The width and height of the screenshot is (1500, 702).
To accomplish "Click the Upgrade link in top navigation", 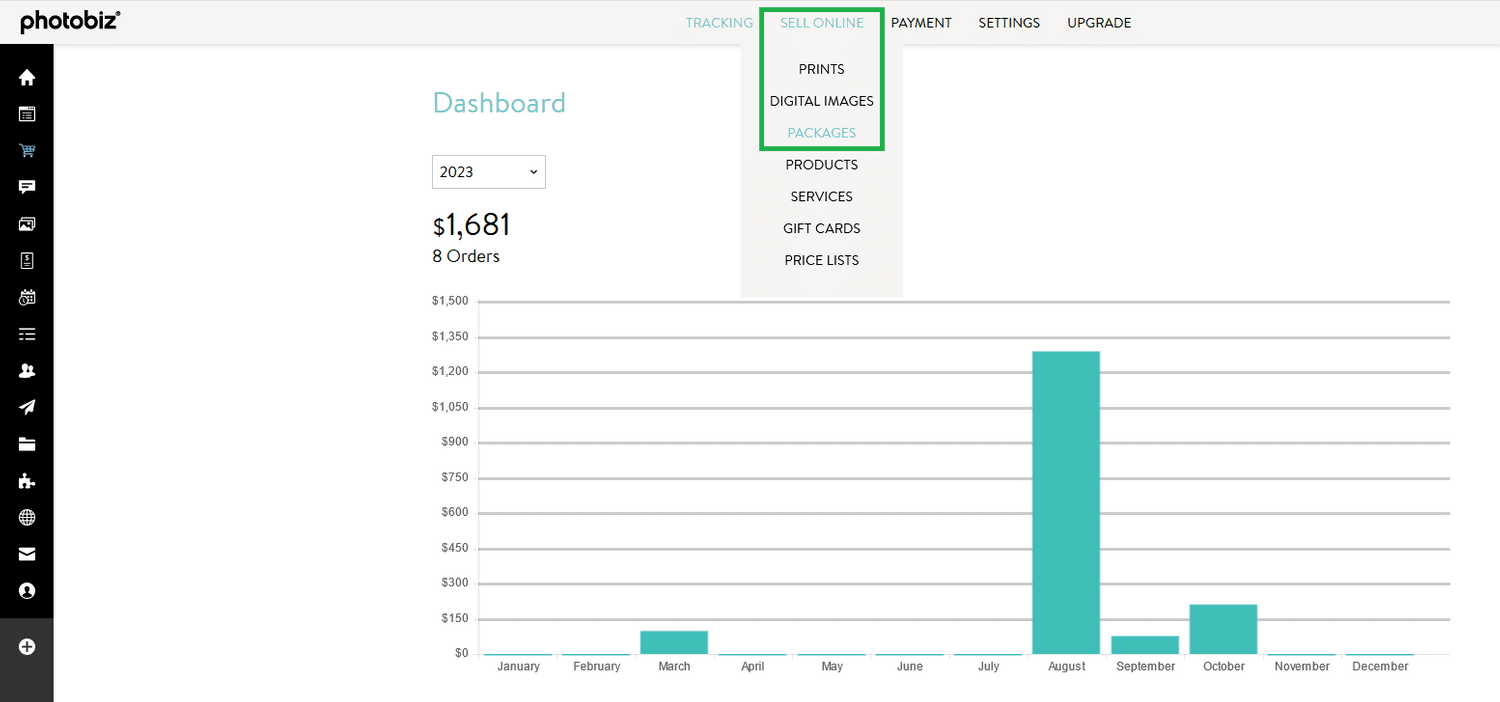I will click(x=1098, y=23).
